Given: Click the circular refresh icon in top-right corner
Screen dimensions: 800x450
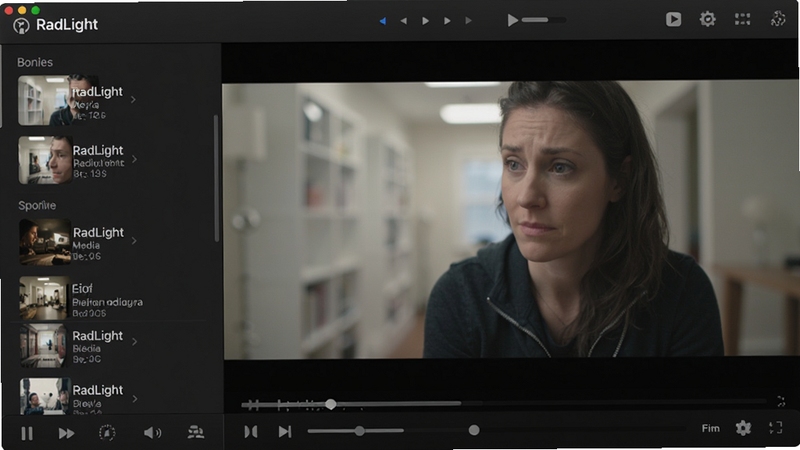Looking at the screenshot, I should [x=778, y=19].
